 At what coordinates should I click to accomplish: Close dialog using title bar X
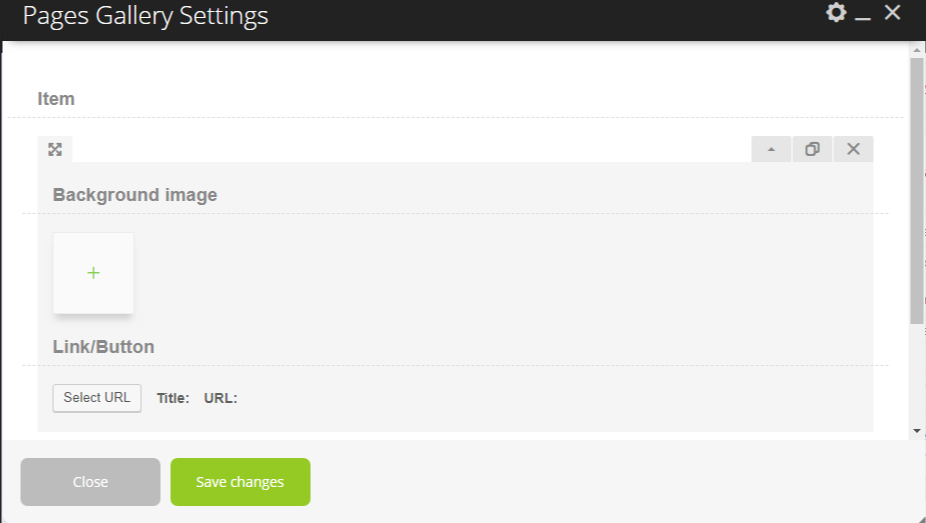tap(892, 12)
